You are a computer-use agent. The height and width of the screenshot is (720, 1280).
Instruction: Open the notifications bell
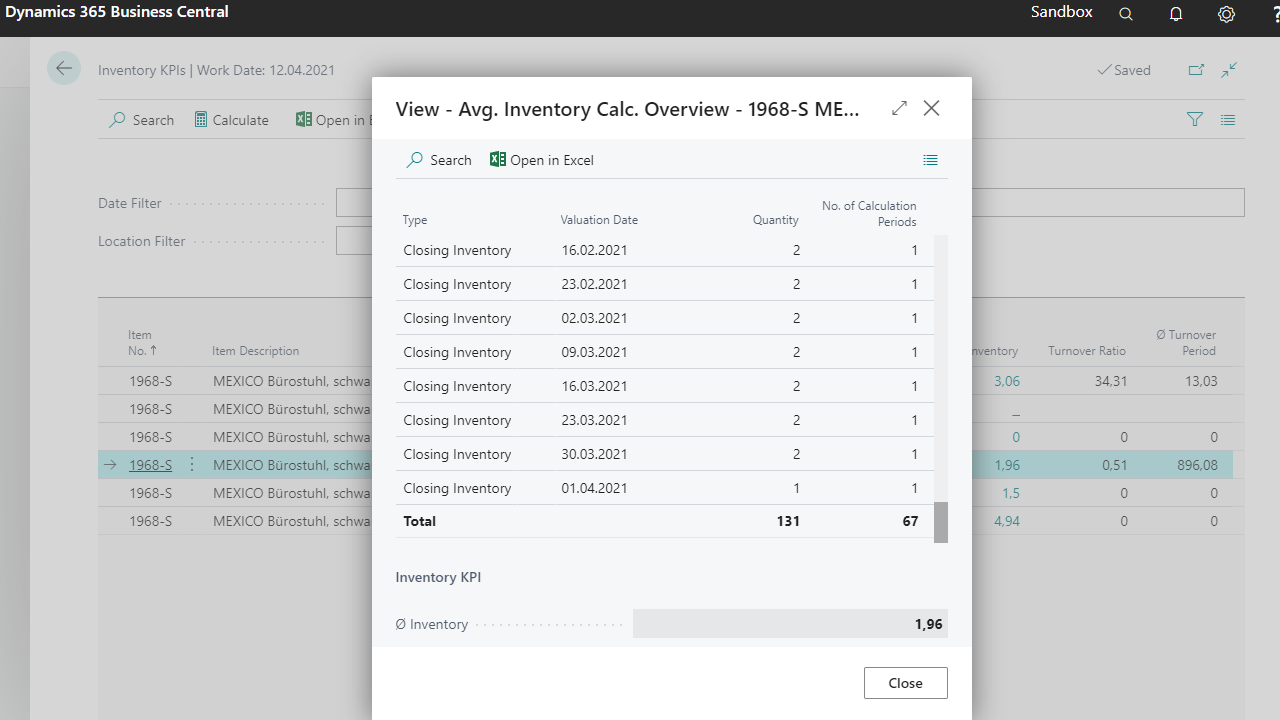point(1176,14)
